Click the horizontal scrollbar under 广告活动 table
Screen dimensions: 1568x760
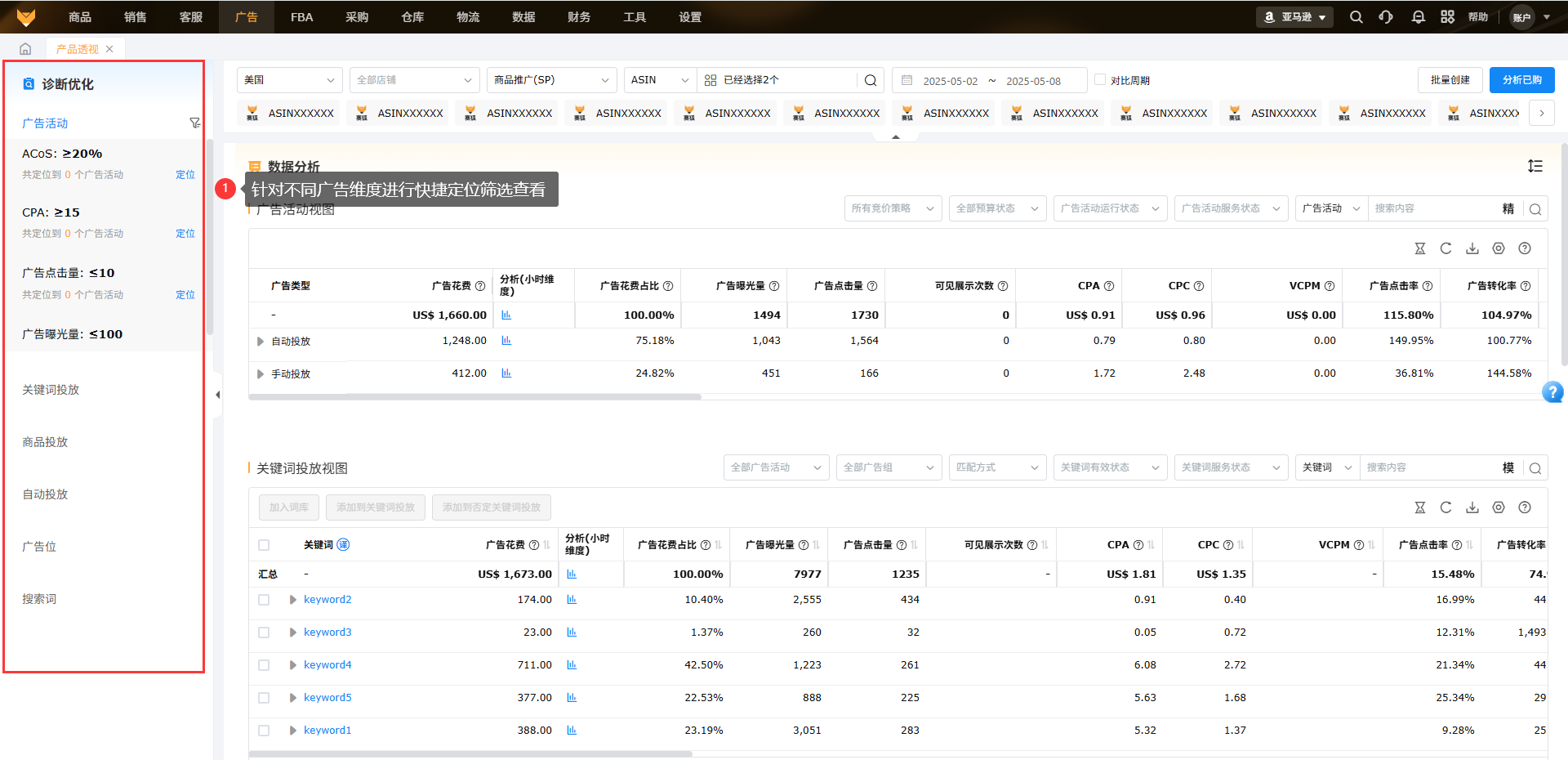[x=474, y=397]
